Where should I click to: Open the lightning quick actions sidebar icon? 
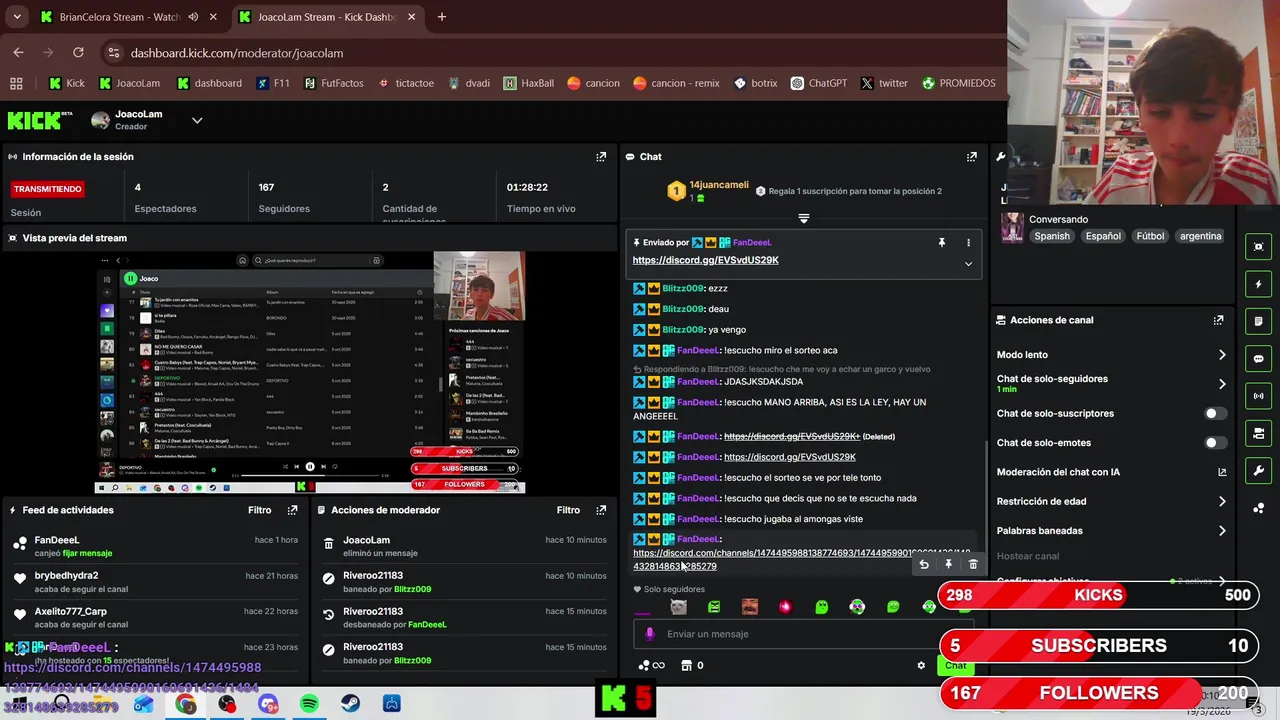(1258, 284)
